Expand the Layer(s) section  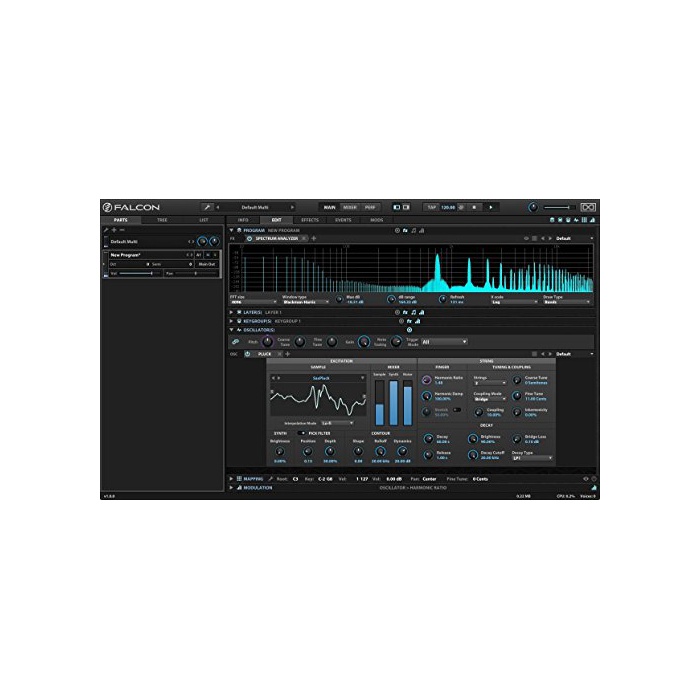[x=232, y=312]
